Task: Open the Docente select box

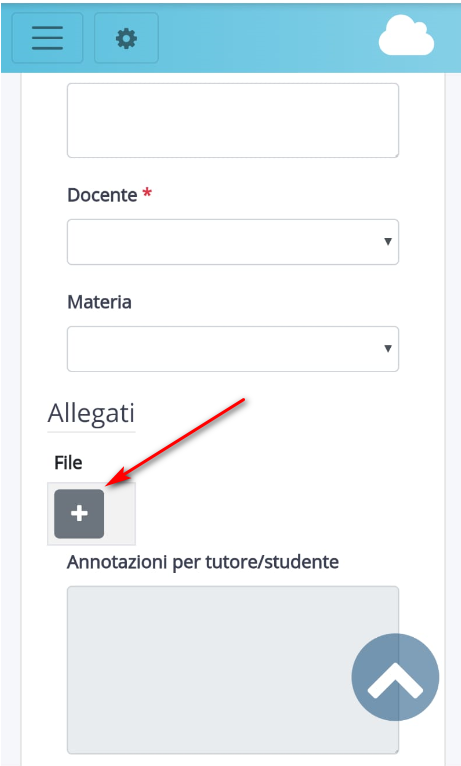Action: click(x=233, y=242)
